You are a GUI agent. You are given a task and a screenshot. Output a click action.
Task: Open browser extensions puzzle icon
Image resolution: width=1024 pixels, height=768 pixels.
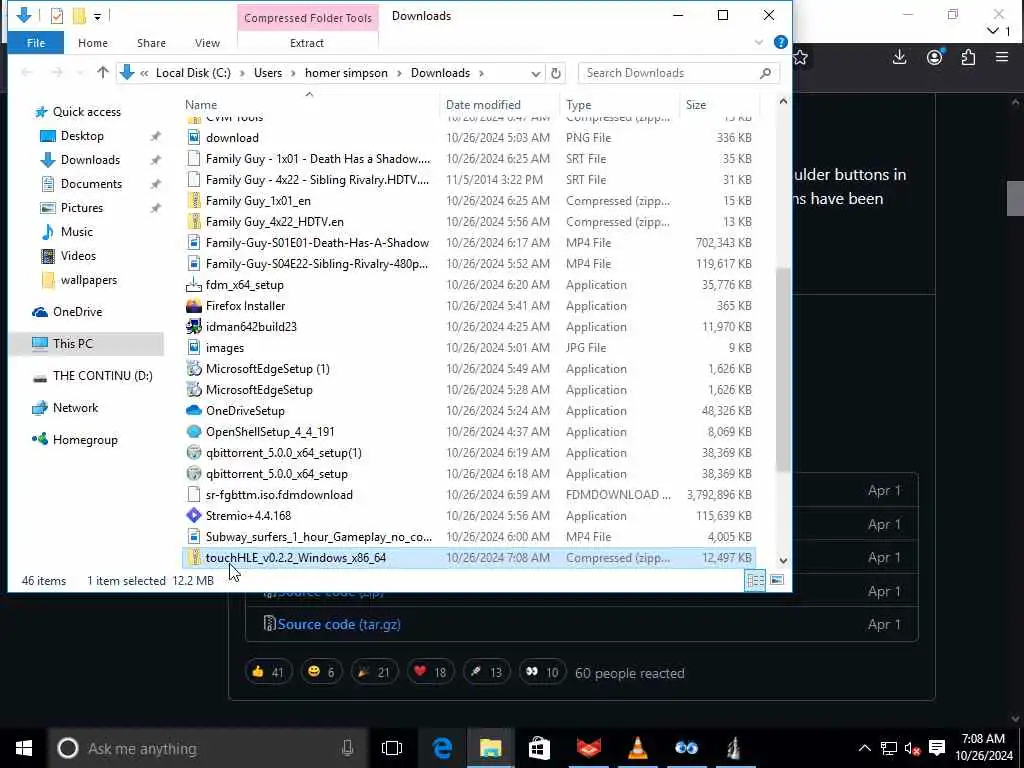point(968,57)
